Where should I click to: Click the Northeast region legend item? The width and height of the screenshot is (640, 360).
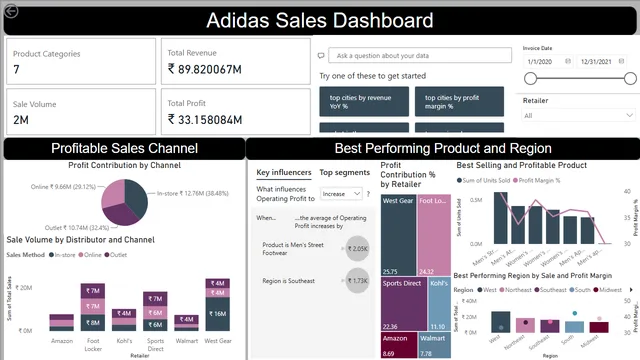515,290
